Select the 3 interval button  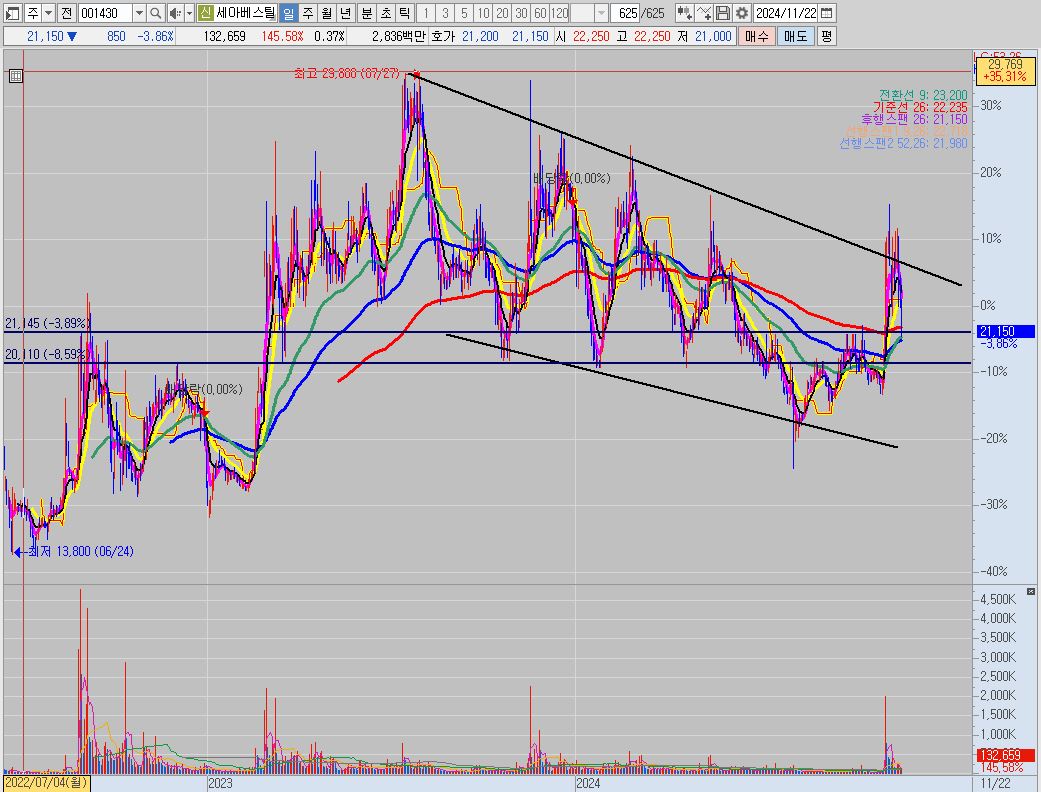point(445,13)
